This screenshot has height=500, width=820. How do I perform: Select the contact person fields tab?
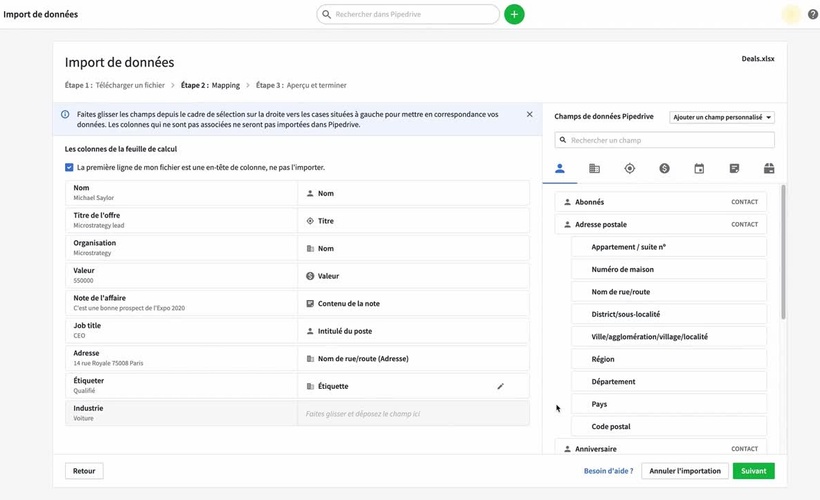pos(560,168)
